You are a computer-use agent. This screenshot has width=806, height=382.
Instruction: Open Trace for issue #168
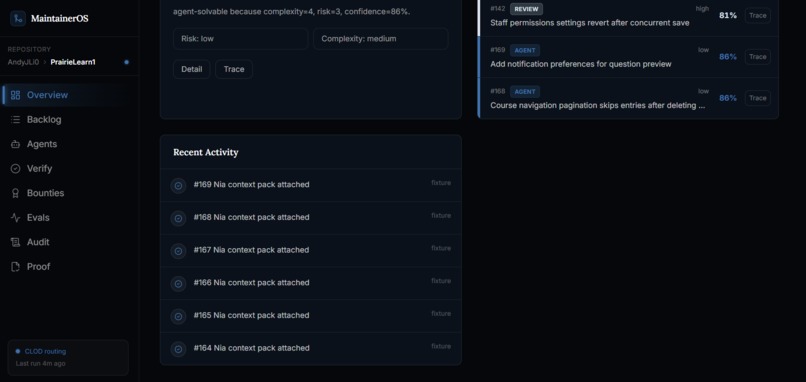tap(757, 98)
